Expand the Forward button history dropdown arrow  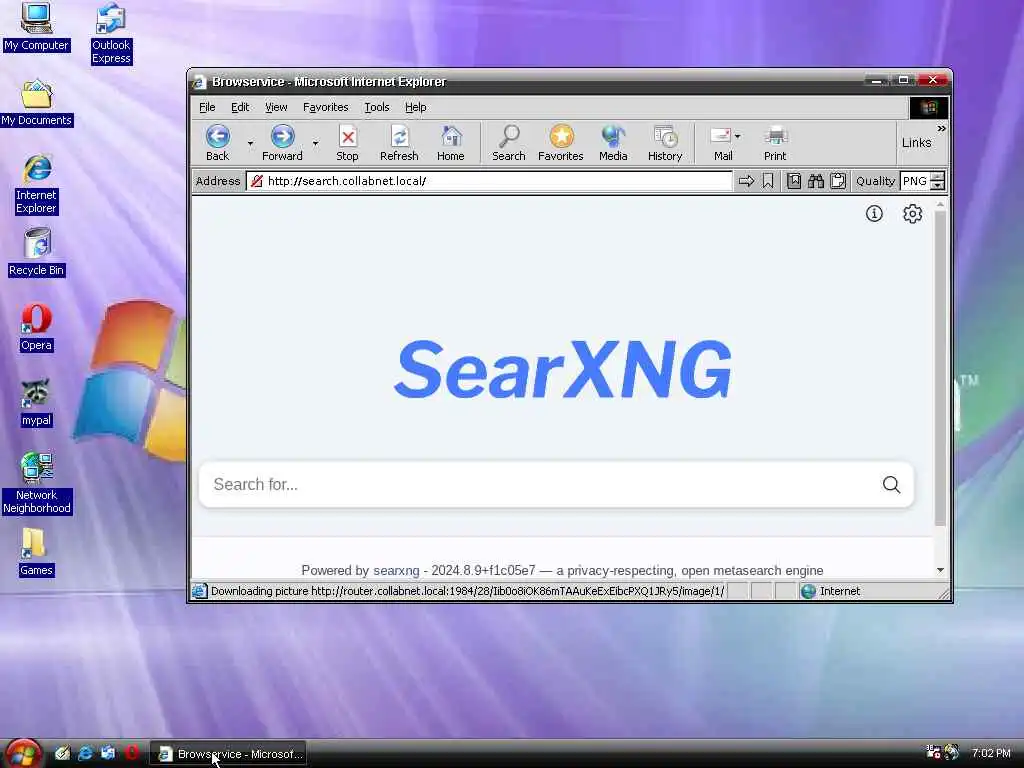(315, 143)
